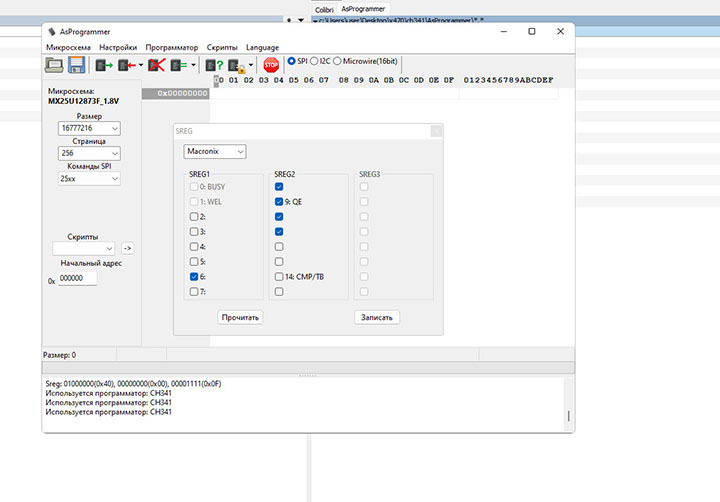This screenshot has width=720, height=502.
Task: Open the Настройки menu
Action: point(118,47)
